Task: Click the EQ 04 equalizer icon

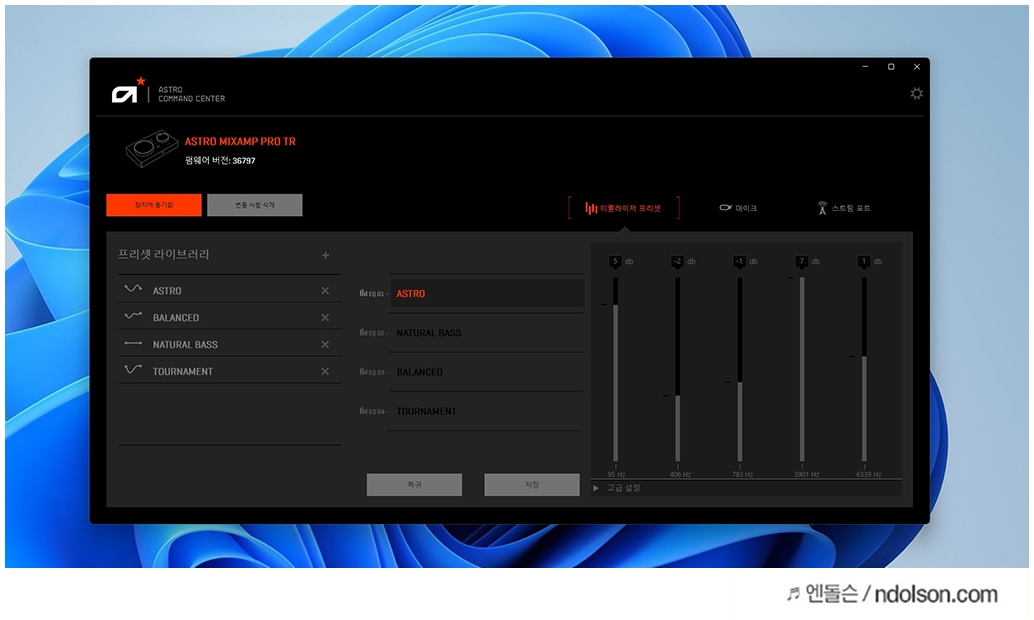Action: (x=363, y=410)
